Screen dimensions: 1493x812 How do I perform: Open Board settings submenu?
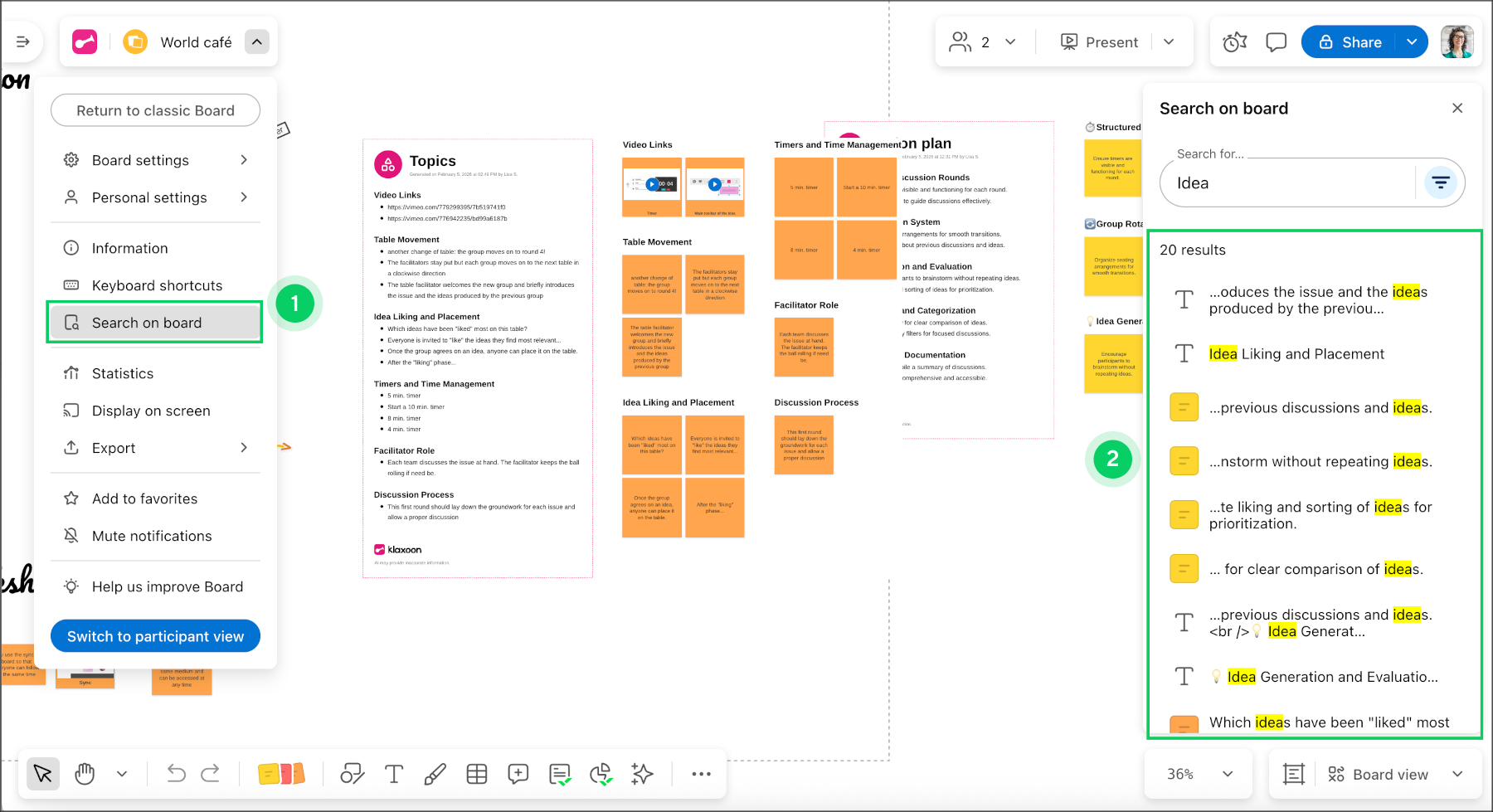(155, 160)
